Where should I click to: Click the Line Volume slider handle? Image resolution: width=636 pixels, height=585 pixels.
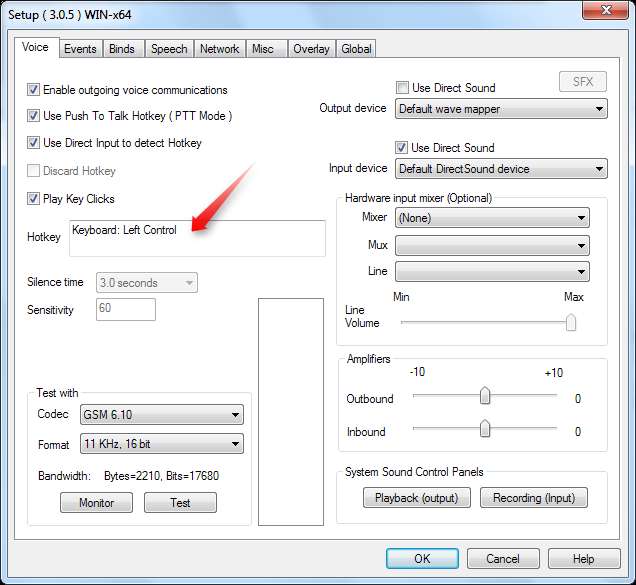click(x=571, y=323)
